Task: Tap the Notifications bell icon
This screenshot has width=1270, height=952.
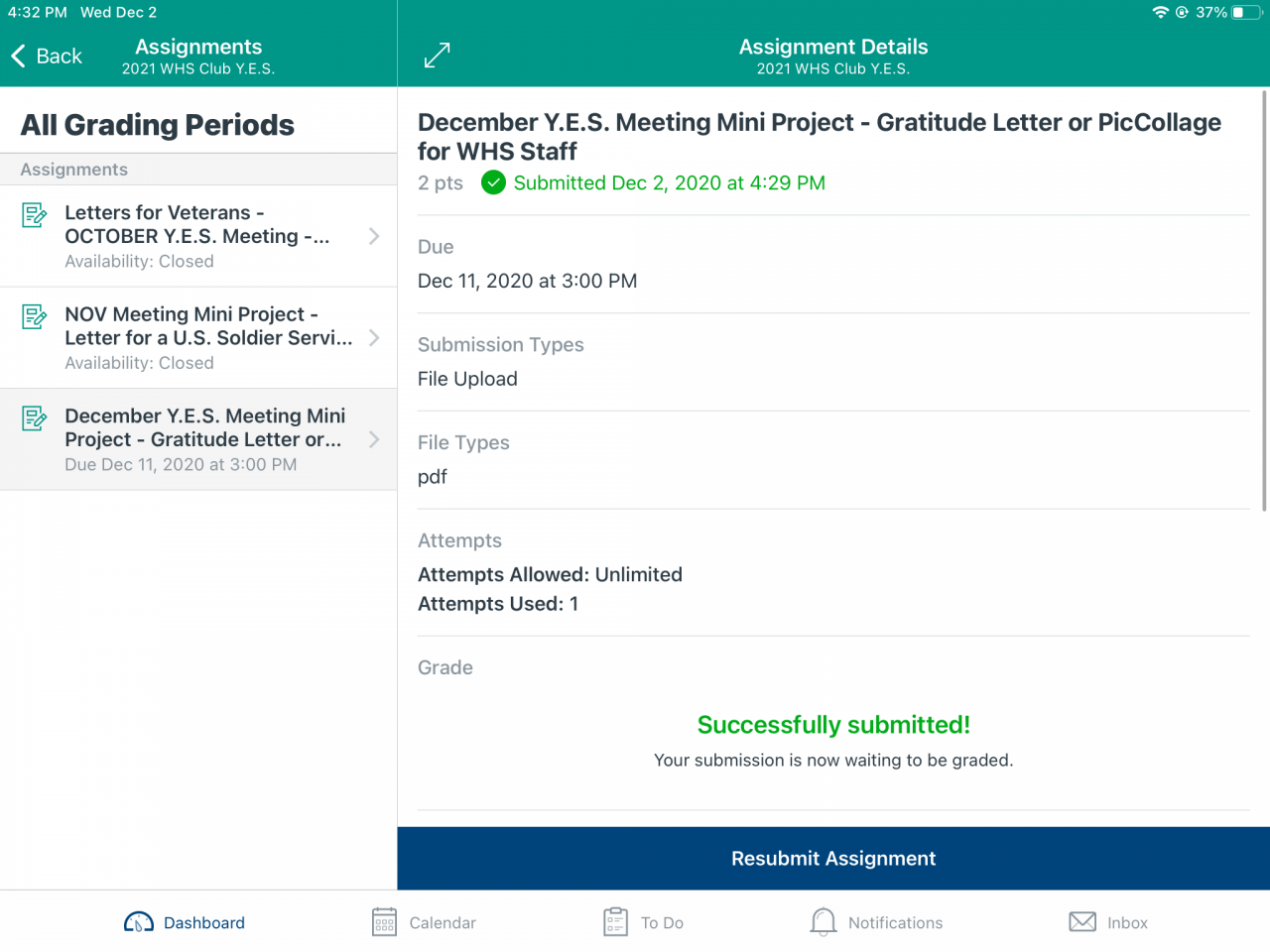Action: click(x=823, y=921)
